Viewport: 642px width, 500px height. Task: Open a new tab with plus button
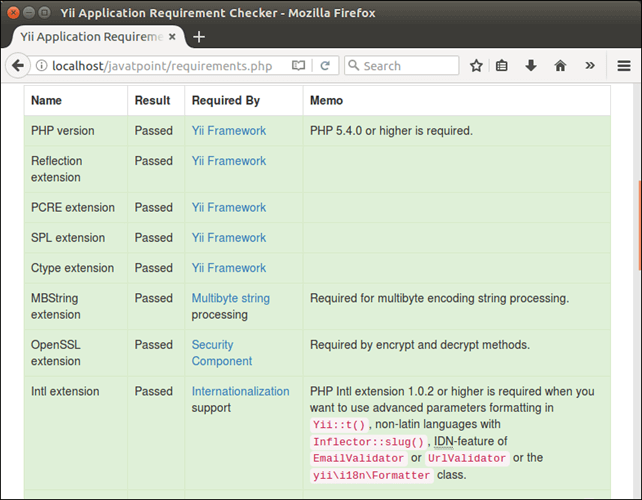tap(199, 37)
